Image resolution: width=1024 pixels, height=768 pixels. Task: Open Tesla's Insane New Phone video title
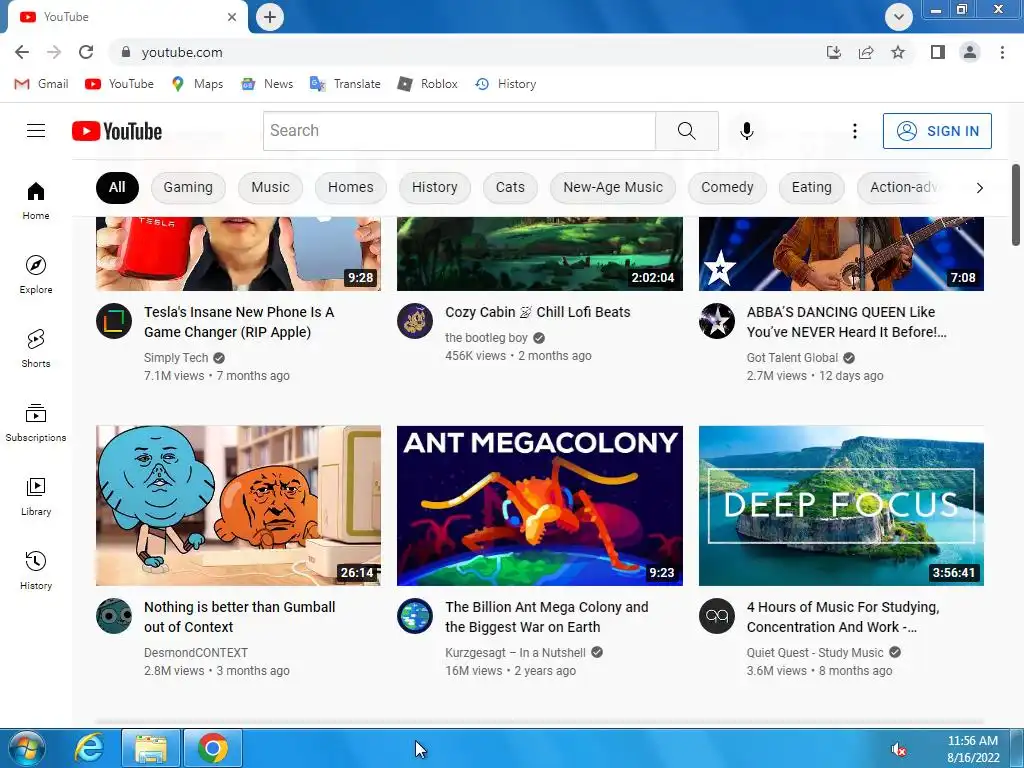point(239,322)
